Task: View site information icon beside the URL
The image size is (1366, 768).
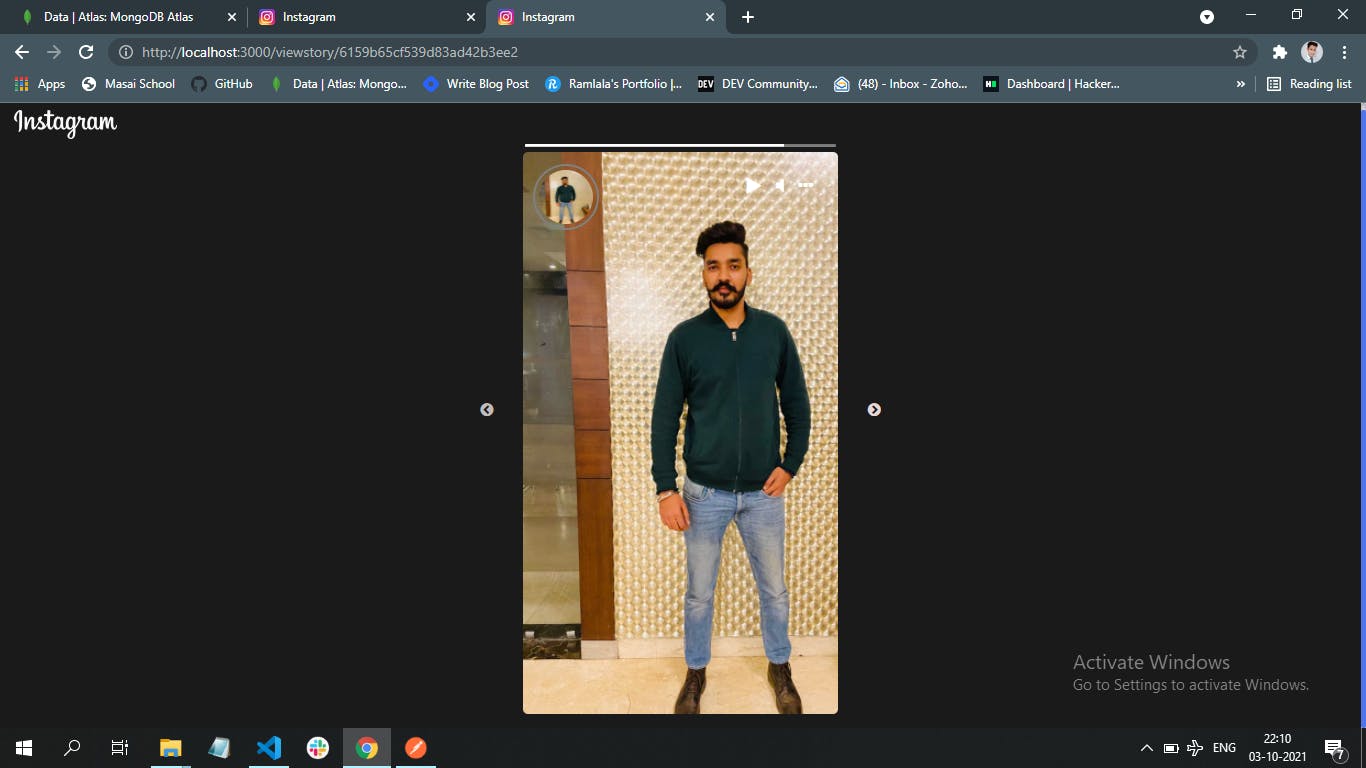Action: pos(126,52)
